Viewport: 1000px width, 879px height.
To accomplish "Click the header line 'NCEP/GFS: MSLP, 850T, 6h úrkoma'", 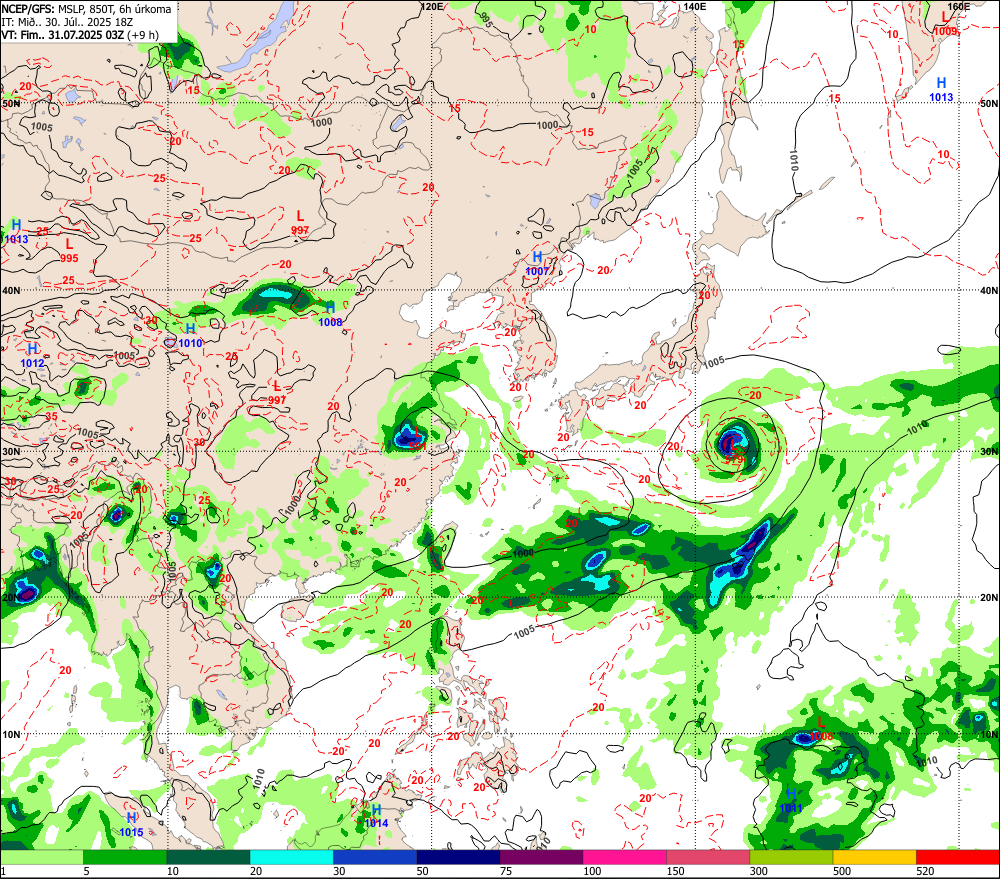I will pyautogui.click(x=87, y=9).
